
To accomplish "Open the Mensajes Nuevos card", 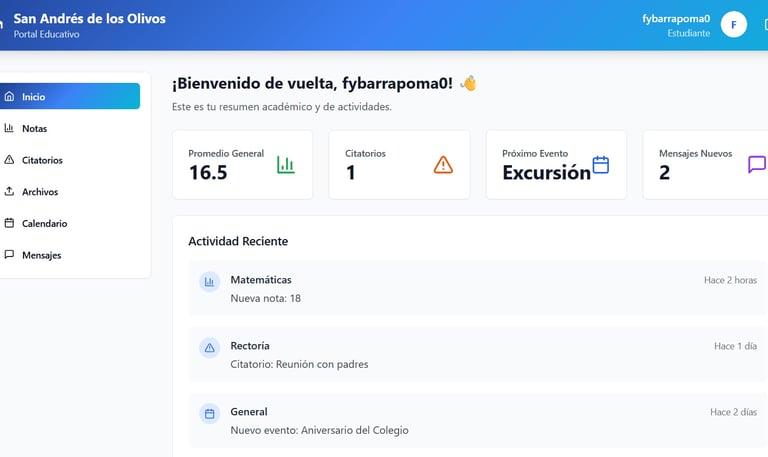I will point(706,165).
